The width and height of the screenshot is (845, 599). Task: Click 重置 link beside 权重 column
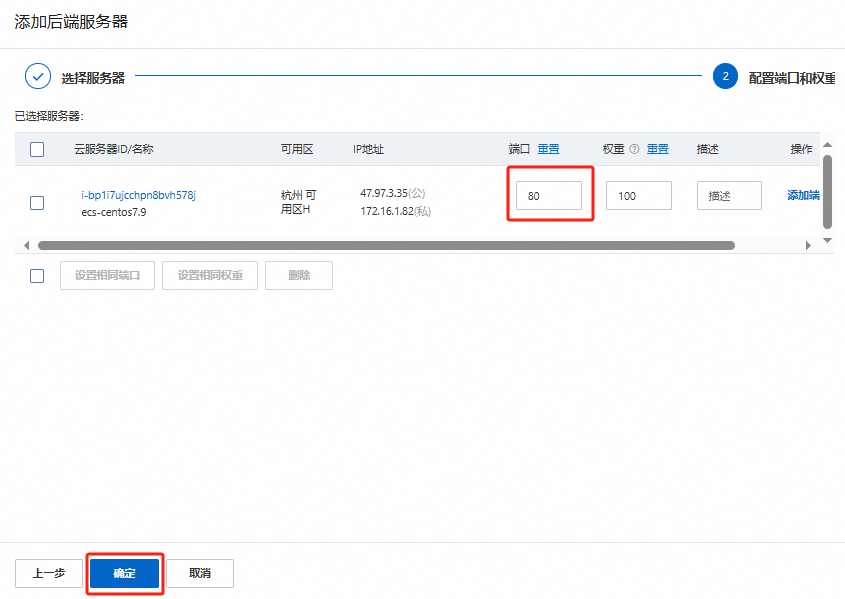click(x=657, y=149)
